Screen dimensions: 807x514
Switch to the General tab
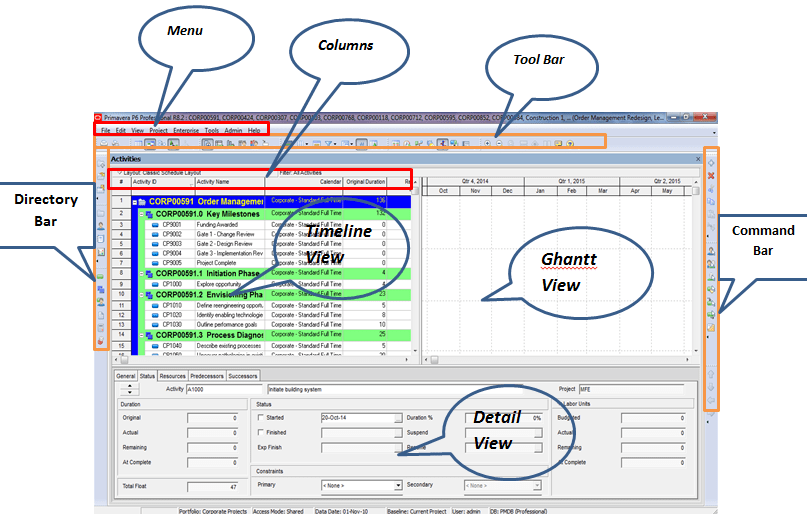tap(126, 376)
